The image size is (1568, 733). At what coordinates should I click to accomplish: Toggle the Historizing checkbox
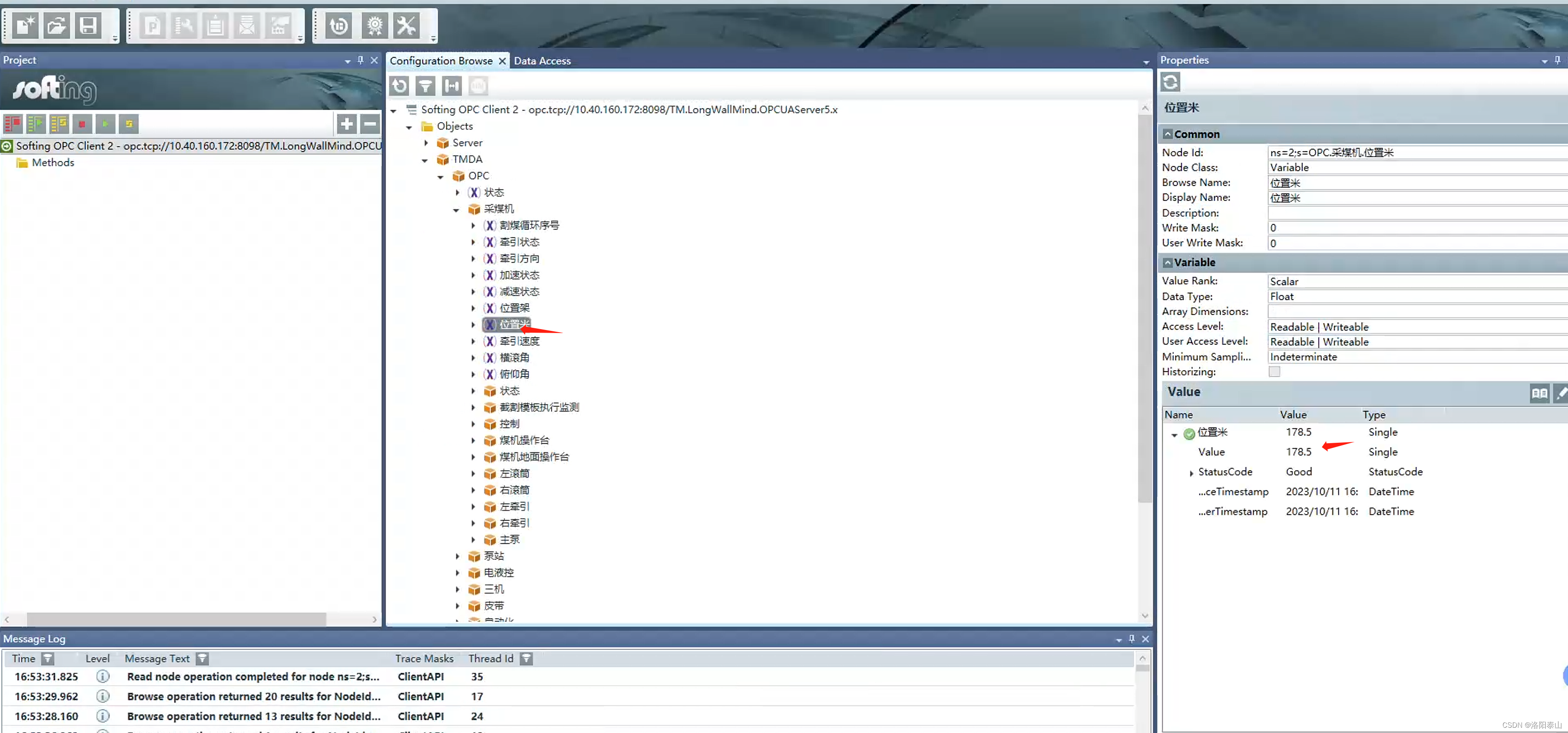(1274, 372)
